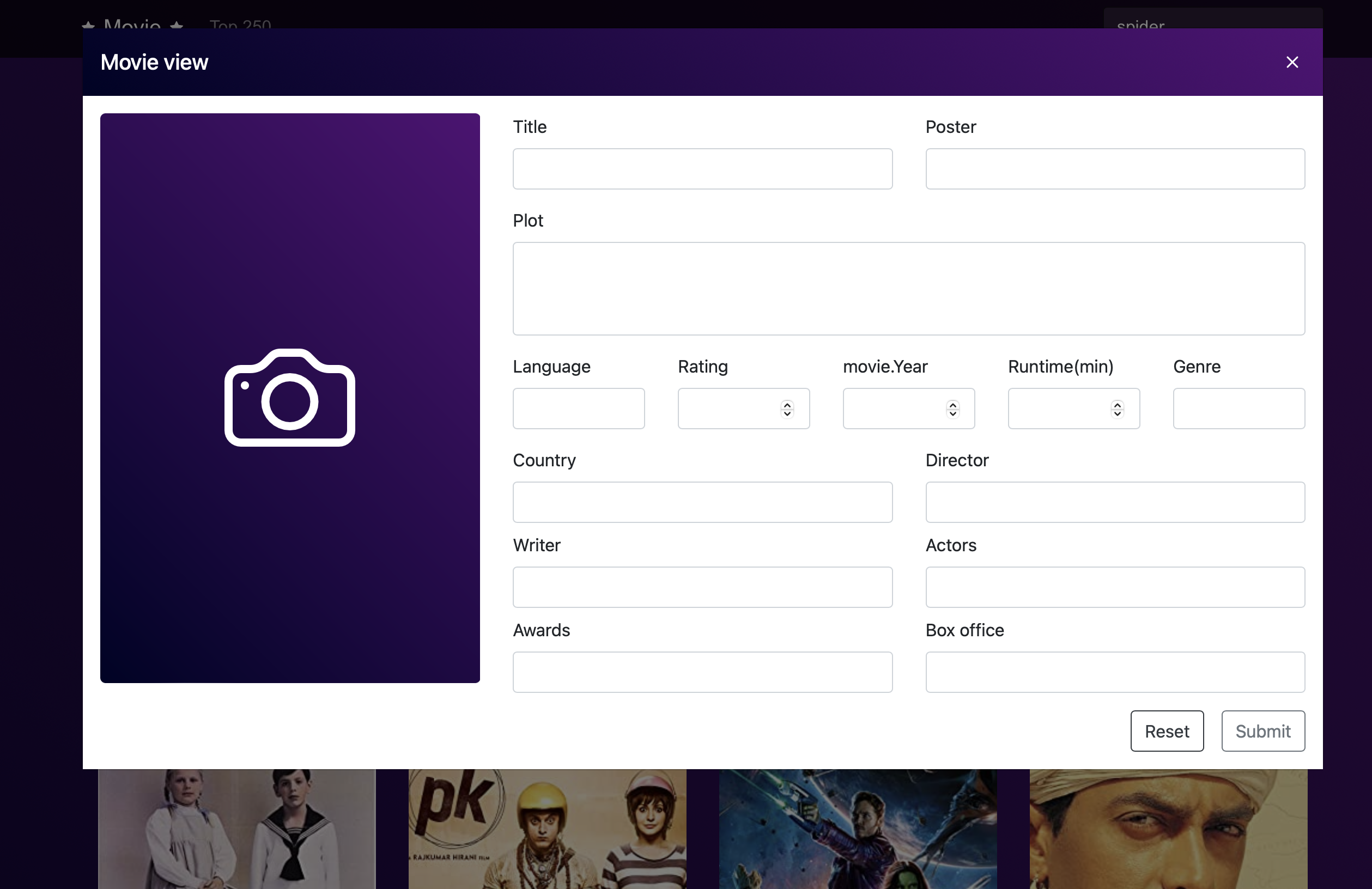Decrement the Runtime(min) field with its stepper
This screenshot has height=889, width=1372.
[1117, 413]
